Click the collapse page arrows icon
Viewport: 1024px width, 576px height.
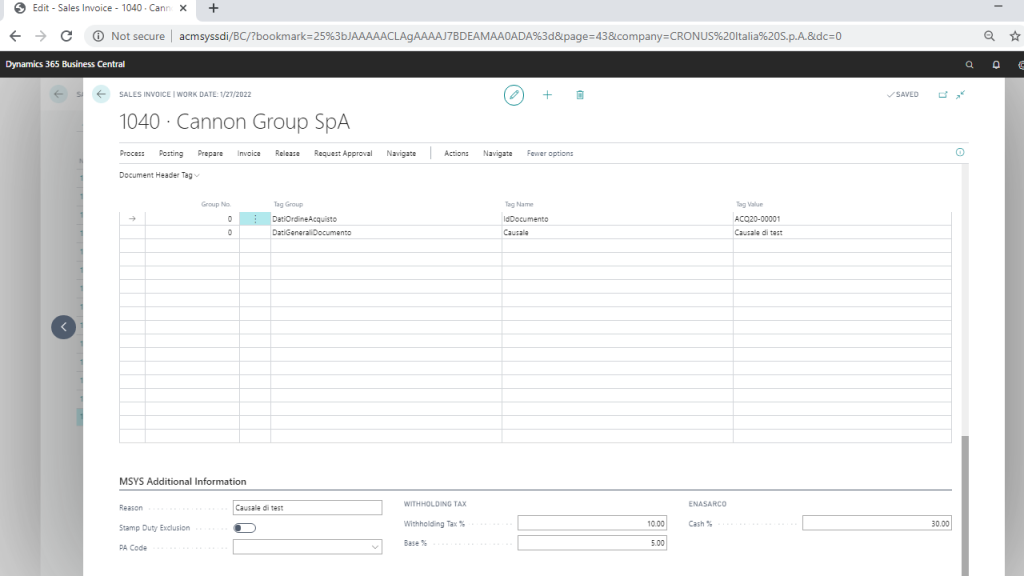(x=960, y=95)
